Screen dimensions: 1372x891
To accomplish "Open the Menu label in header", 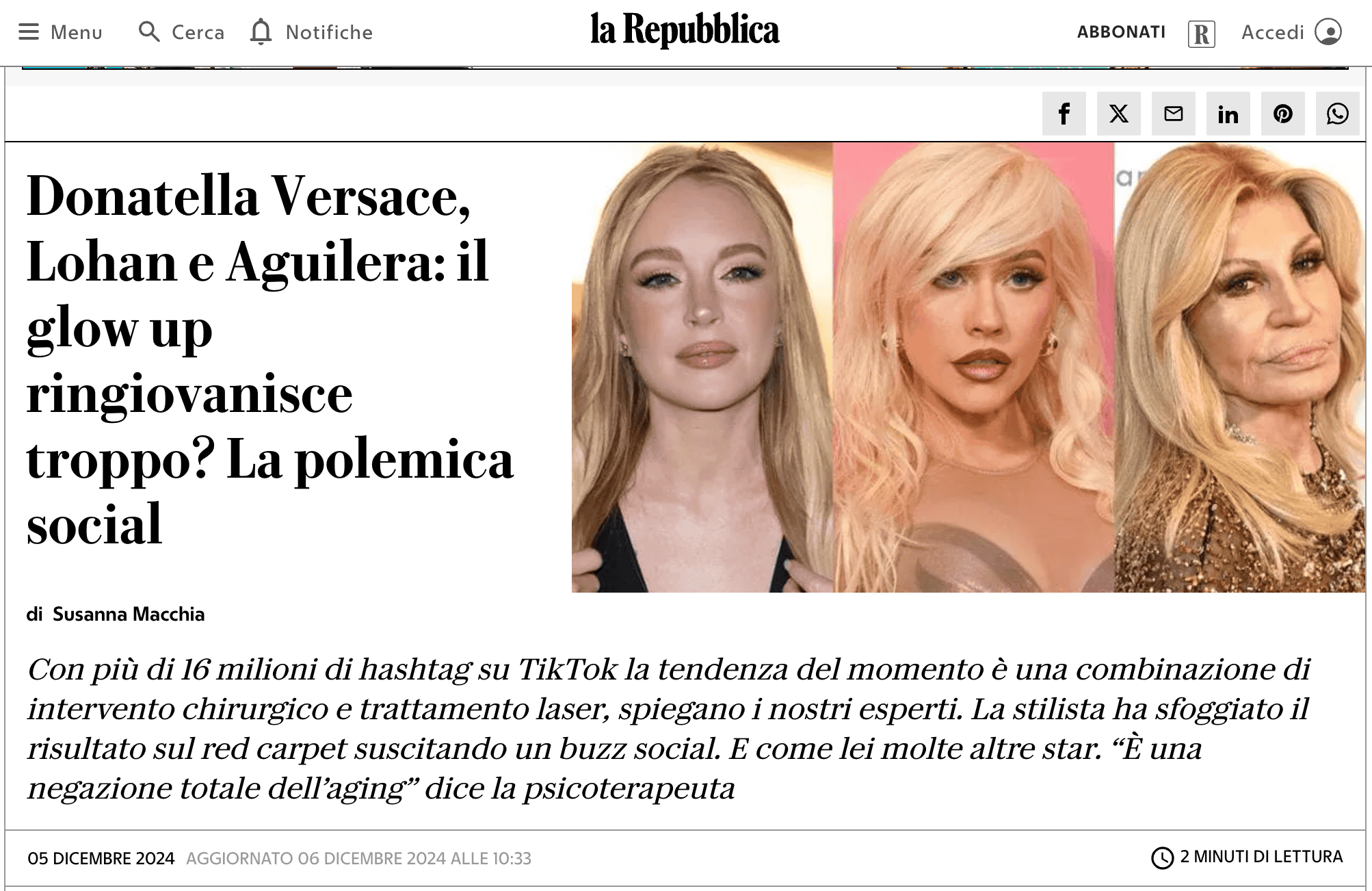I will point(77,32).
